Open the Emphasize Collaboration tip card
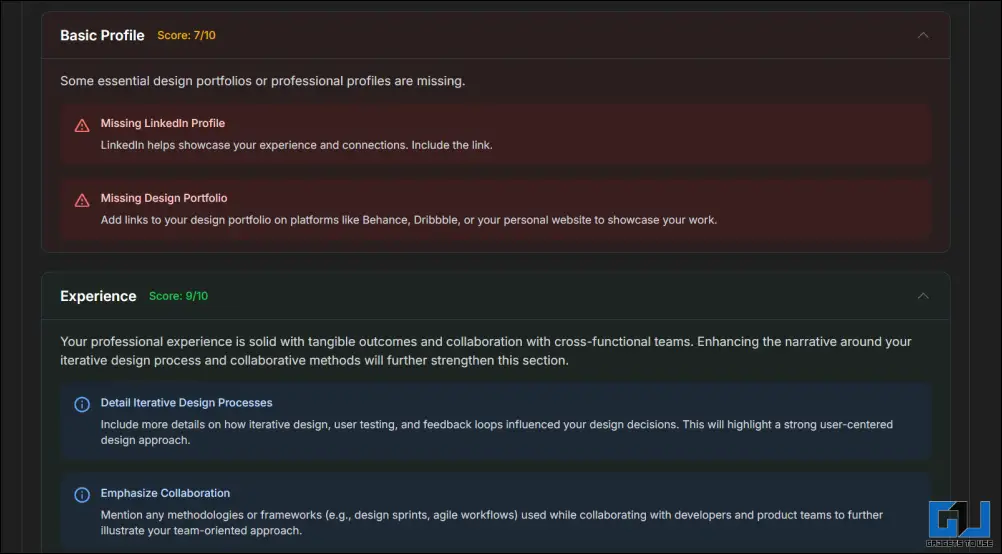This screenshot has height=554, width=1002. point(495,511)
